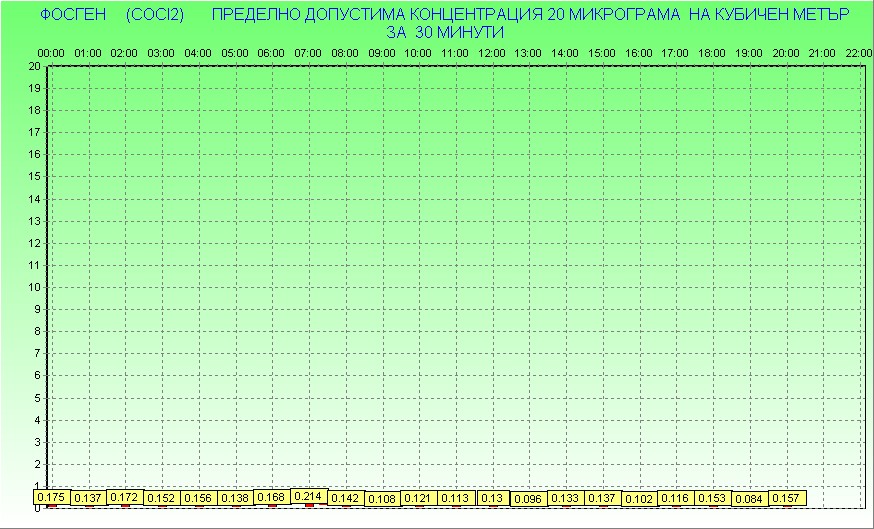Image resolution: width=874 pixels, height=529 pixels.
Task: Click the 13:00 time axis label
Action: pos(527,54)
